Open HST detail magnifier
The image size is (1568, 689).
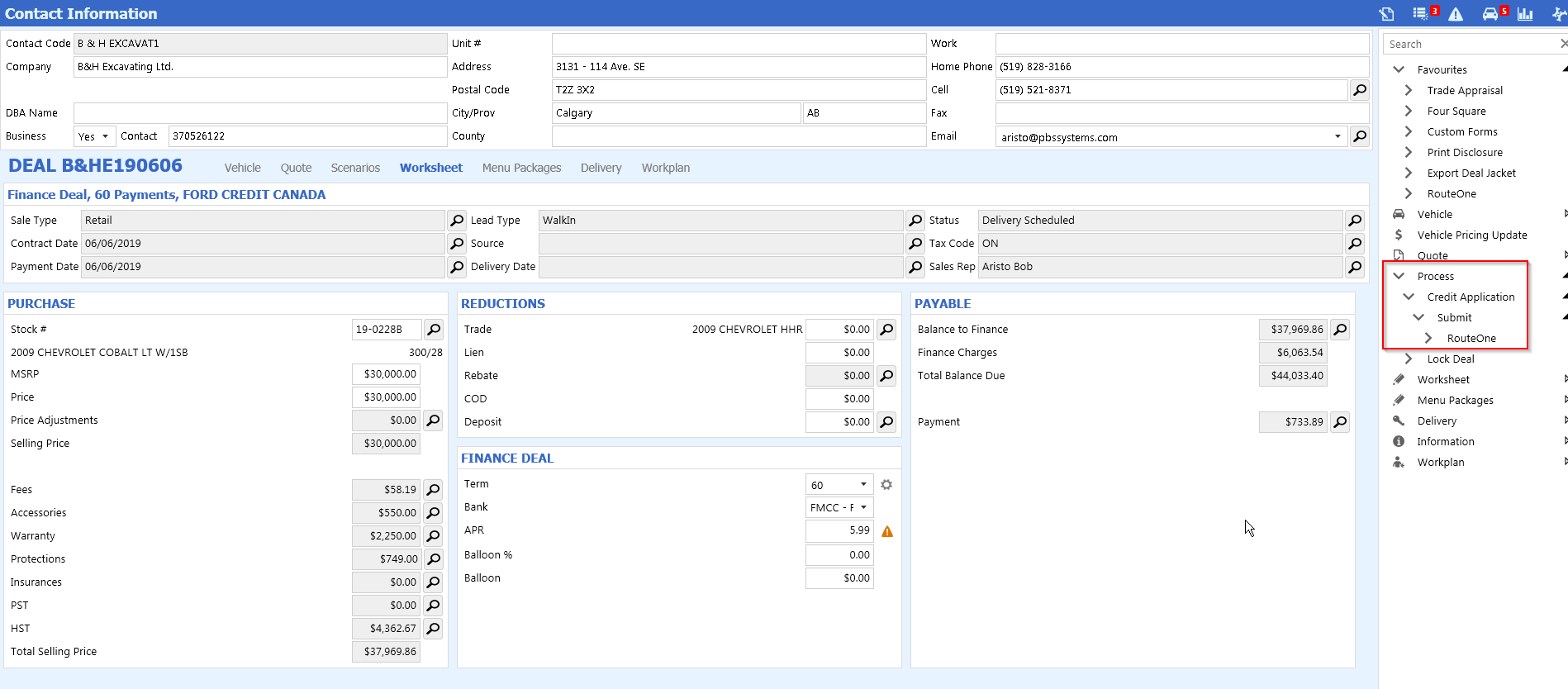click(x=433, y=629)
